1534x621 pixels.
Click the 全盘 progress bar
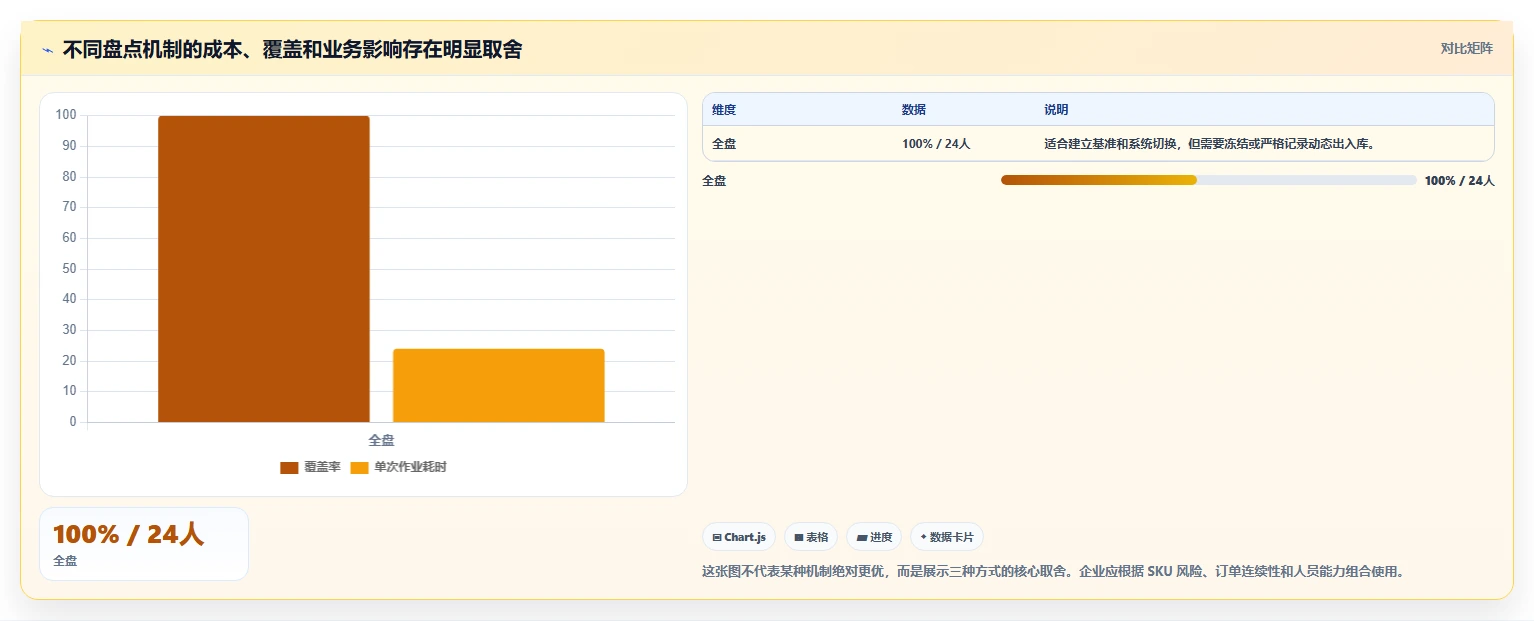(x=1208, y=180)
